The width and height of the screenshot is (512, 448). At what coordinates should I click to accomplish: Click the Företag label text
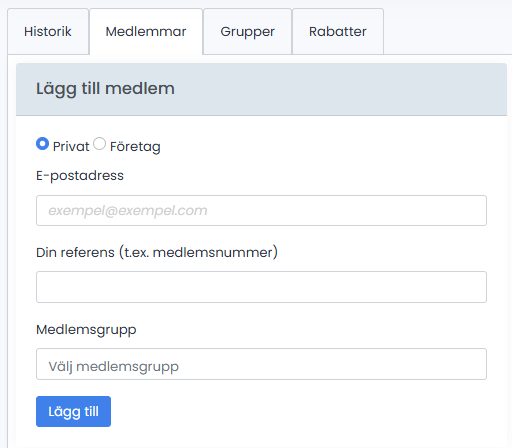pos(135,147)
